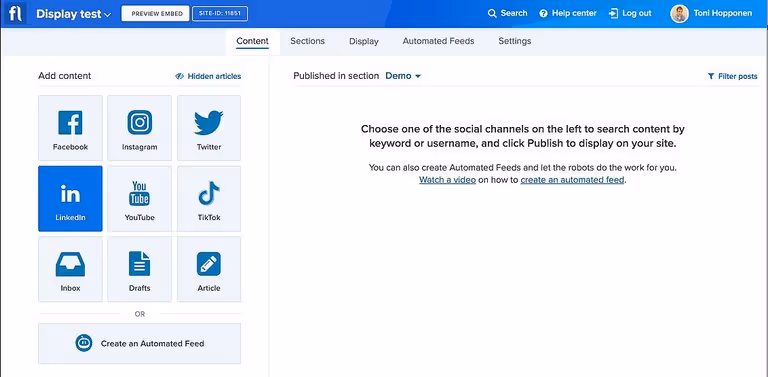Open the Display tab
The image size is (768, 377).
[363, 41]
